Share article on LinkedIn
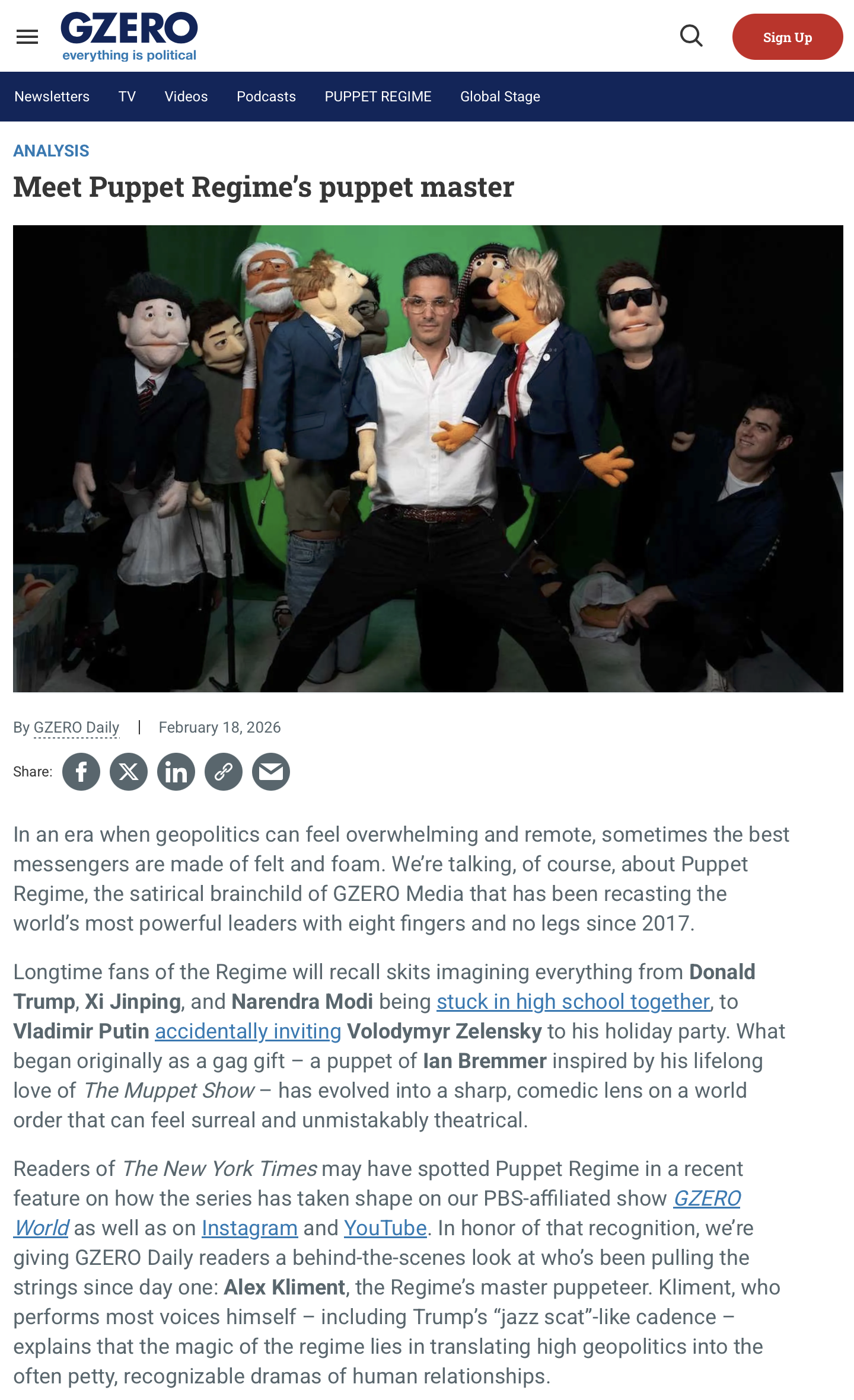Viewport: 854px width, 1400px height. click(176, 772)
